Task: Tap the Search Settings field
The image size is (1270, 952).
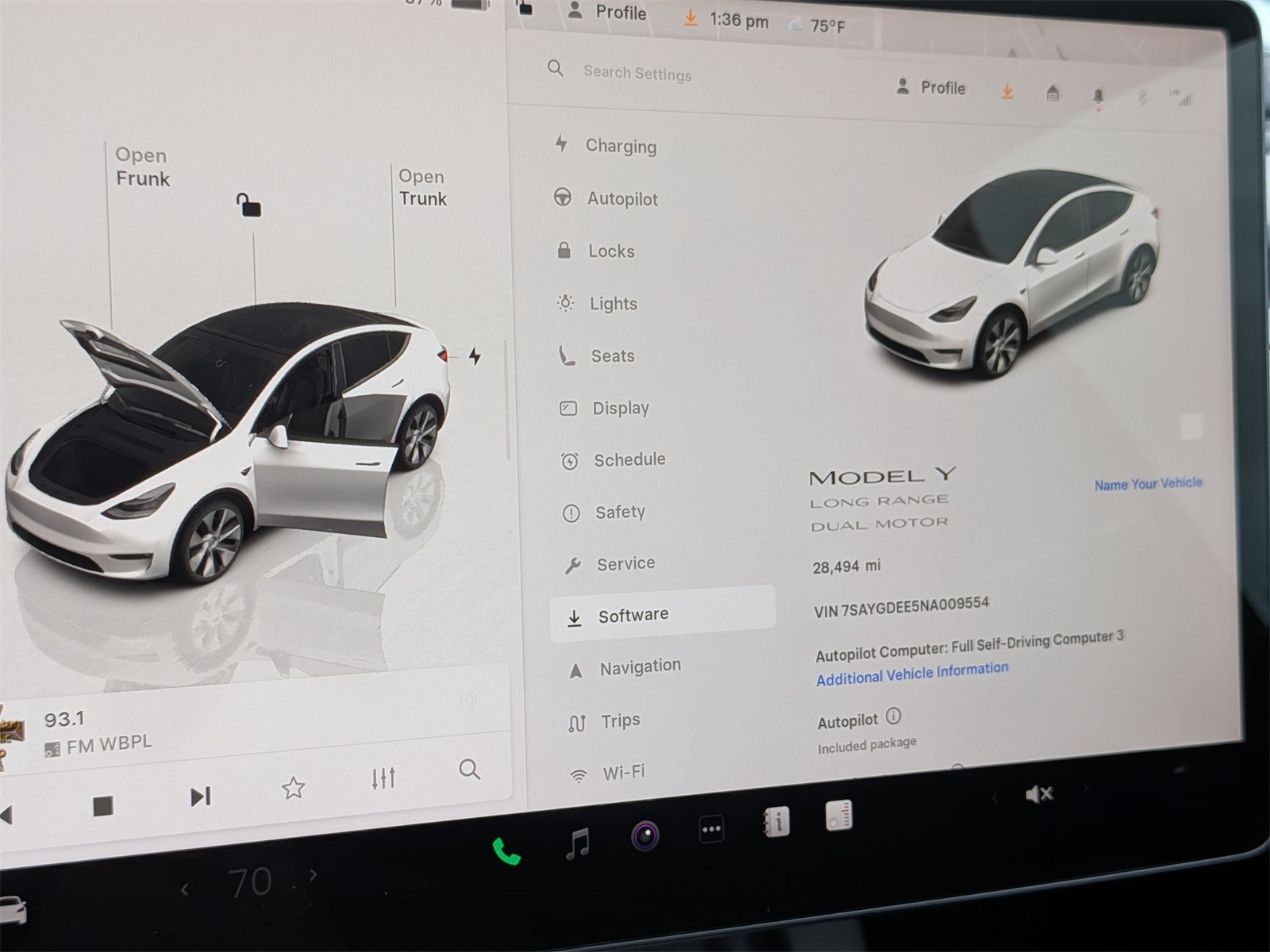Action: coord(637,73)
